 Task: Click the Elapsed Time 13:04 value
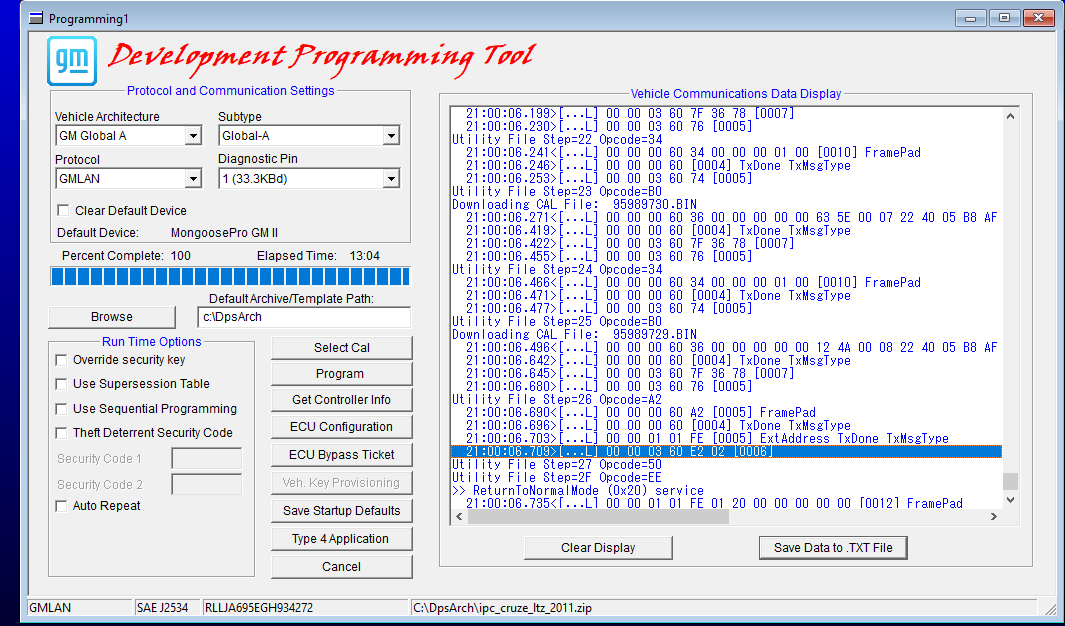(365, 256)
